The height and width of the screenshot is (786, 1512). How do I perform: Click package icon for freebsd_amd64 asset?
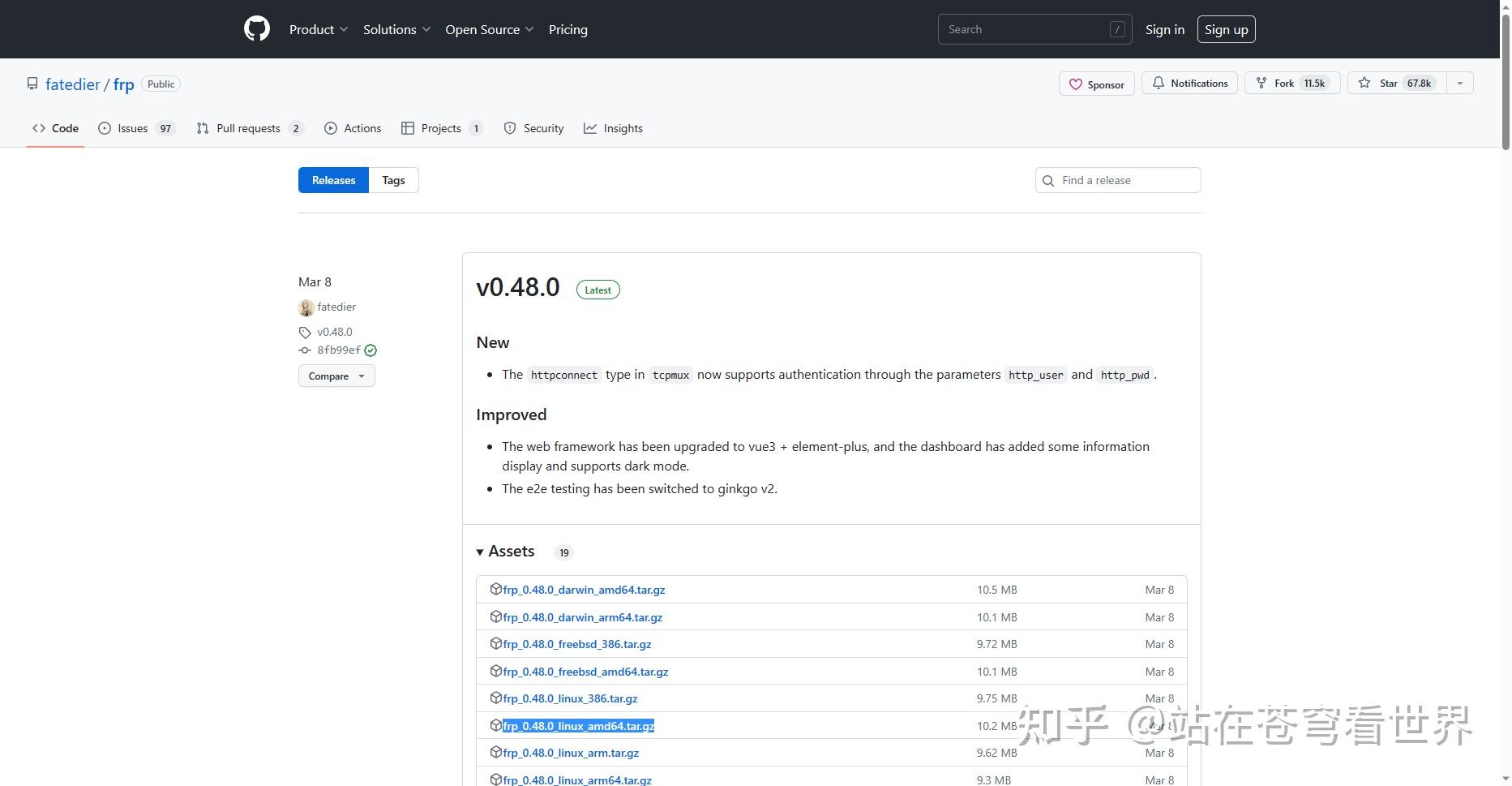(x=496, y=671)
